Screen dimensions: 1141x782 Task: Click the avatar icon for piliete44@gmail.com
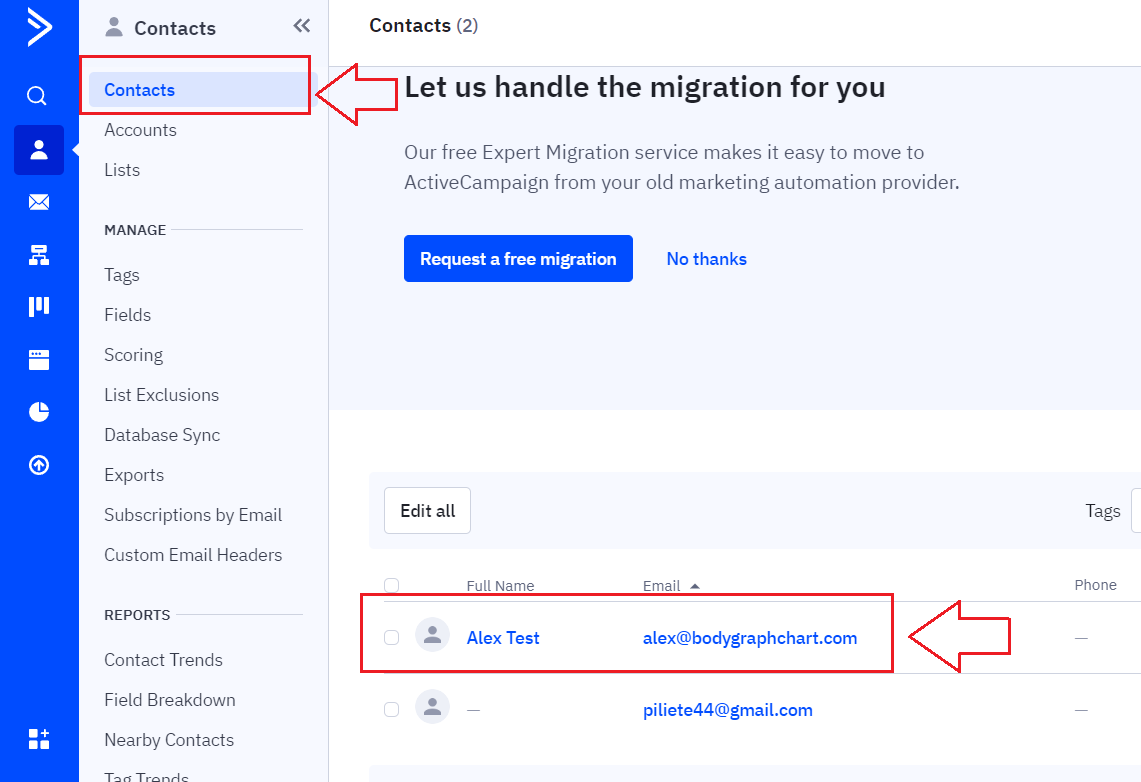click(x=432, y=706)
